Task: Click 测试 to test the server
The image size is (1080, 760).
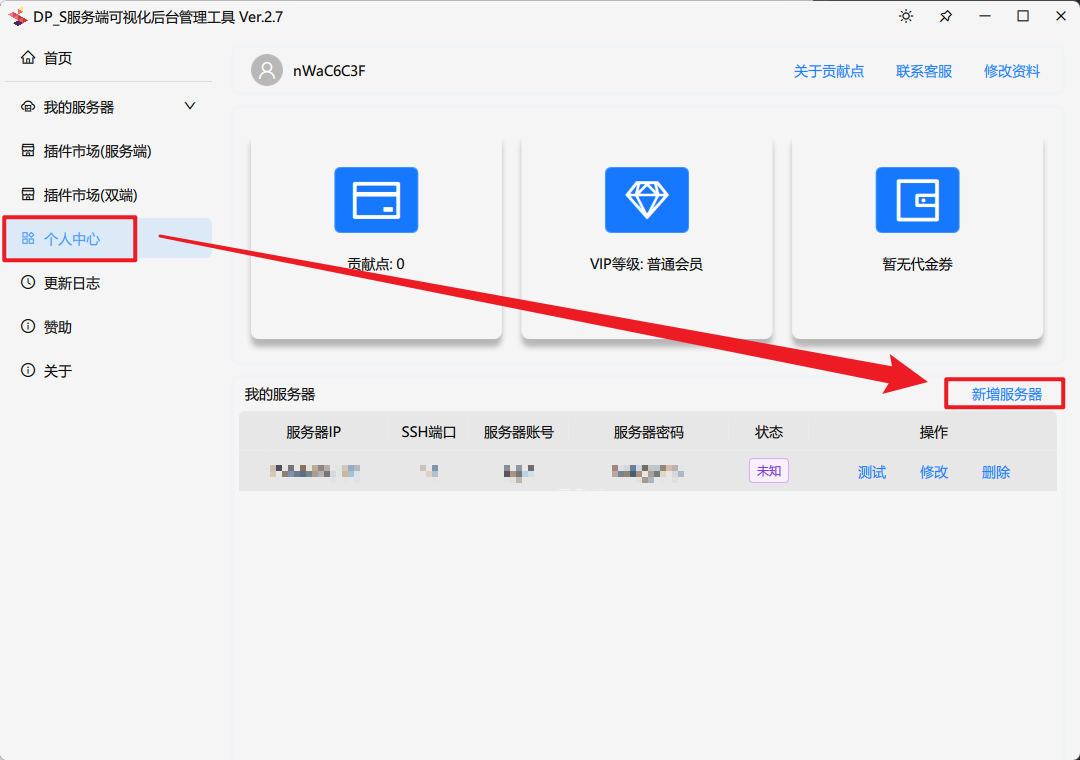Action: tap(872, 472)
